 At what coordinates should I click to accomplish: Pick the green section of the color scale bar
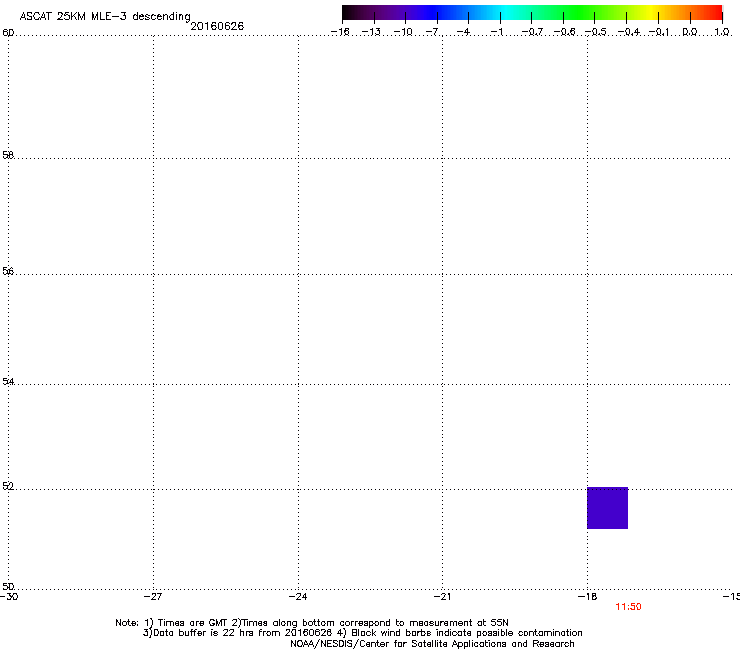click(x=580, y=12)
